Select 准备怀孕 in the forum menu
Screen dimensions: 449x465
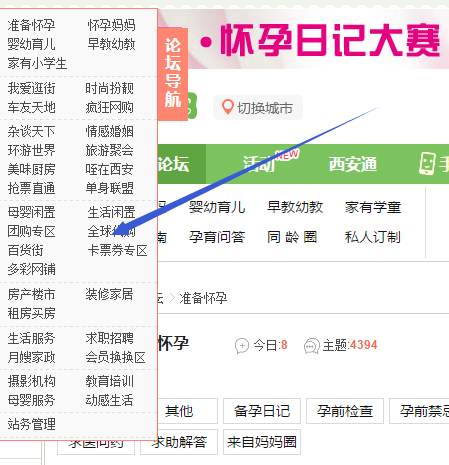pos(31,25)
